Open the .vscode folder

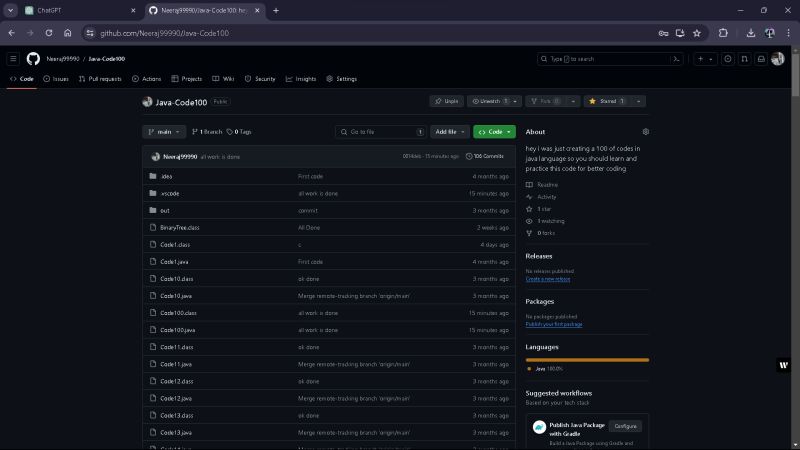169,193
